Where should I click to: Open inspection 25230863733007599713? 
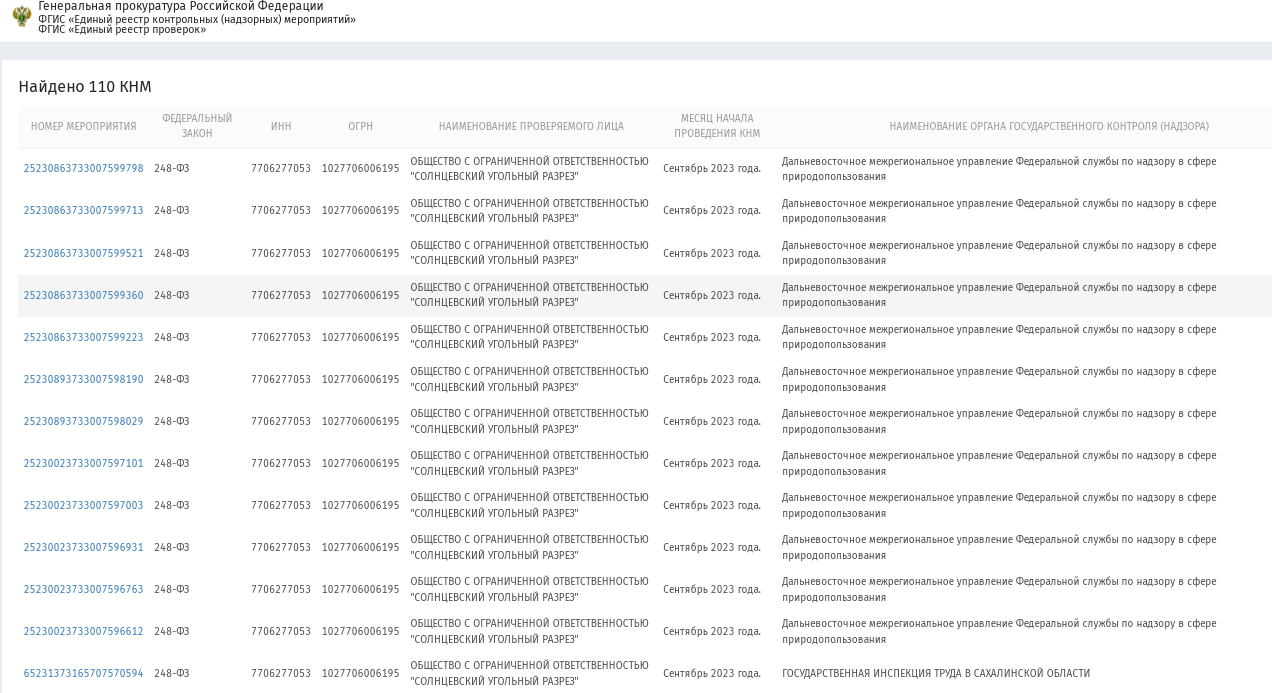click(x=84, y=210)
